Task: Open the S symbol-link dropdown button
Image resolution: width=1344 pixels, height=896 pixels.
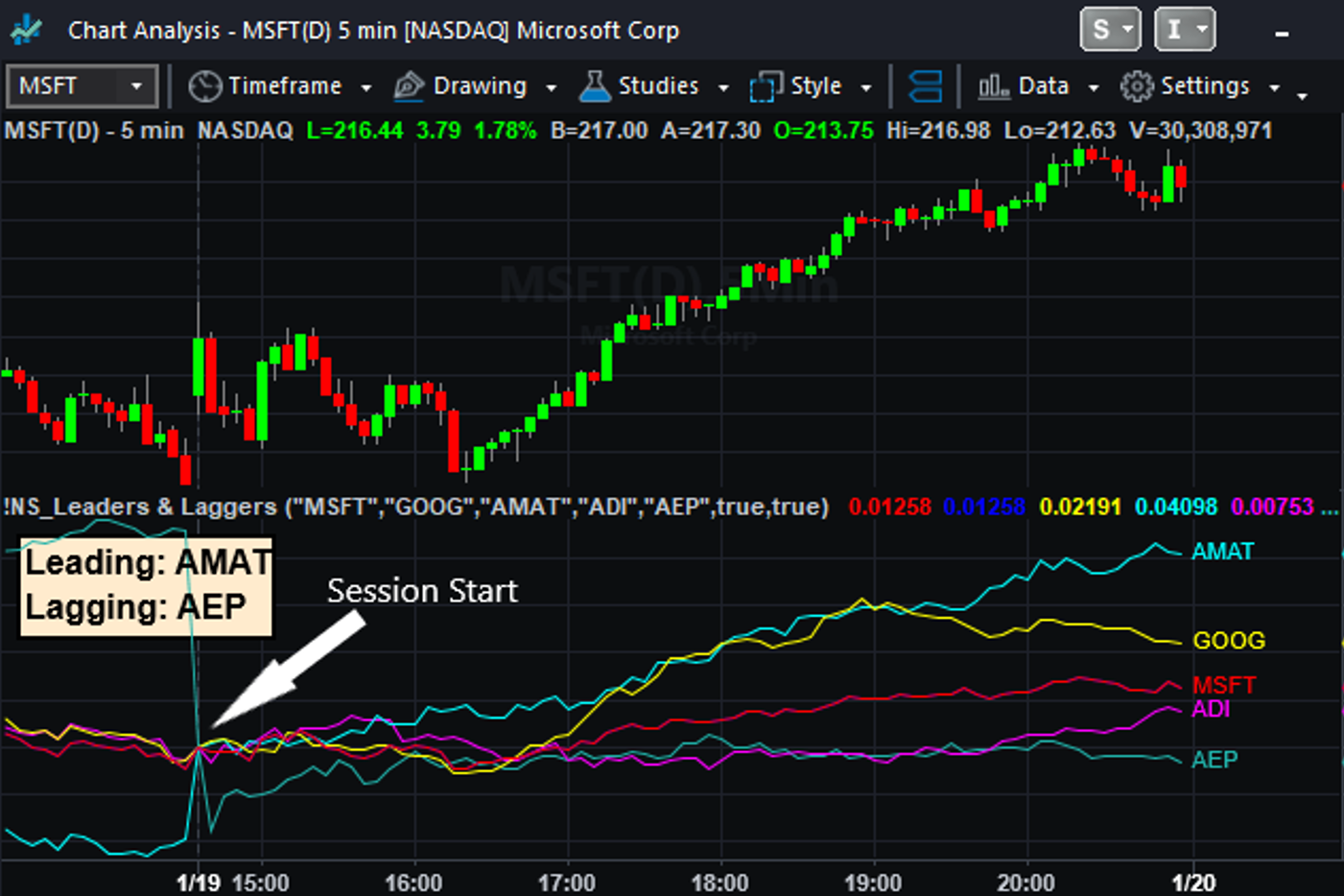Action: coord(1110,30)
